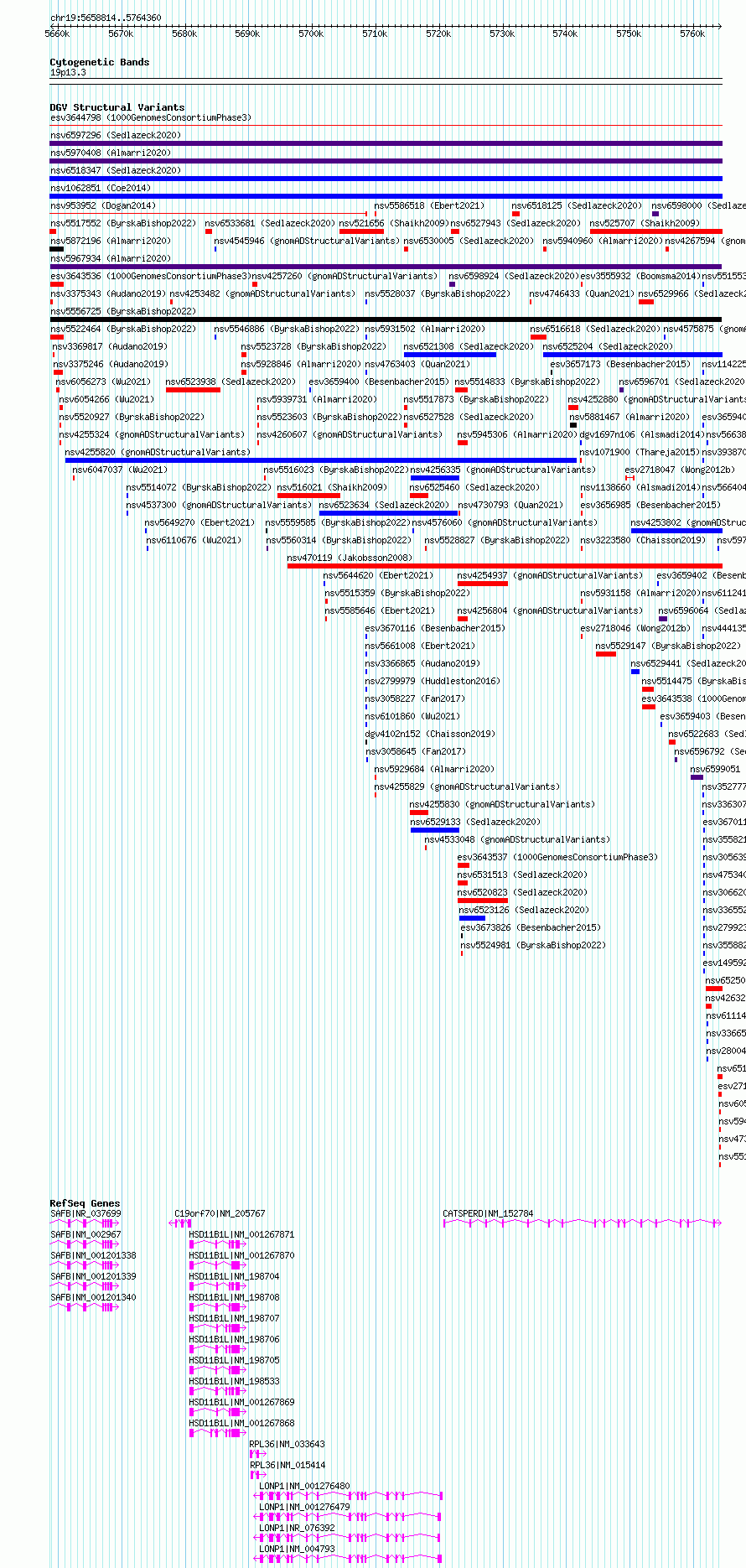Click the red bar under nsv6523938

pyautogui.click(x=194, y=390)
